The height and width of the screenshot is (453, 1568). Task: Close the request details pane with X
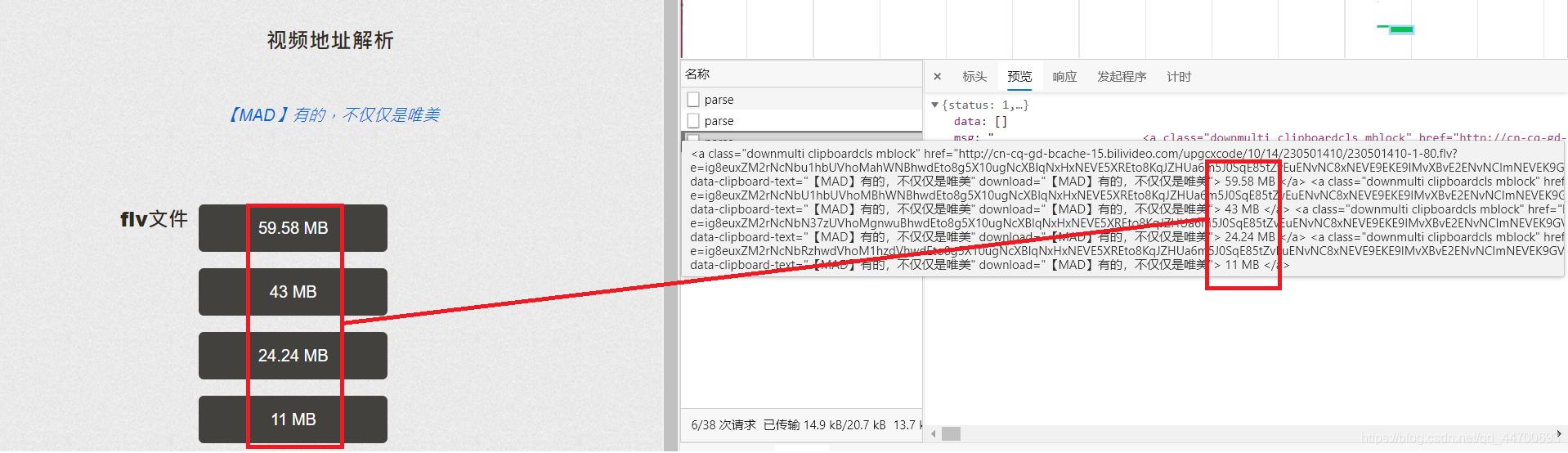click(938, 77)
